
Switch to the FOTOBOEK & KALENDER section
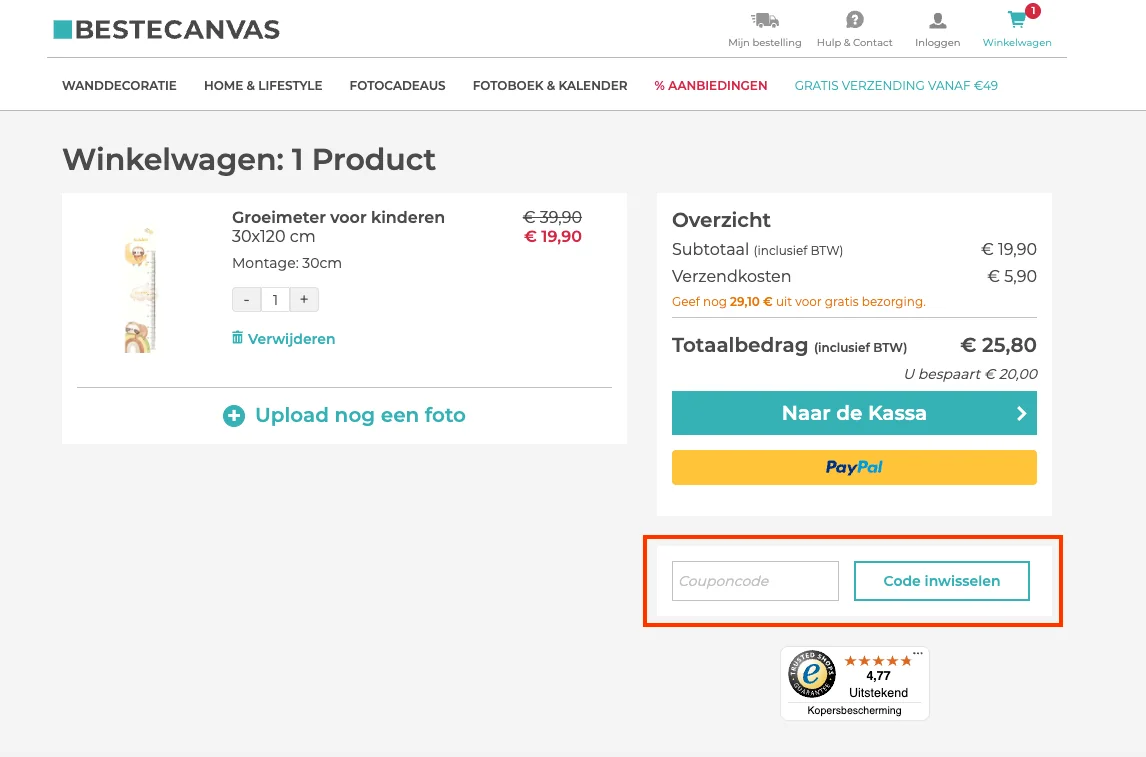[x=549, y=86]
